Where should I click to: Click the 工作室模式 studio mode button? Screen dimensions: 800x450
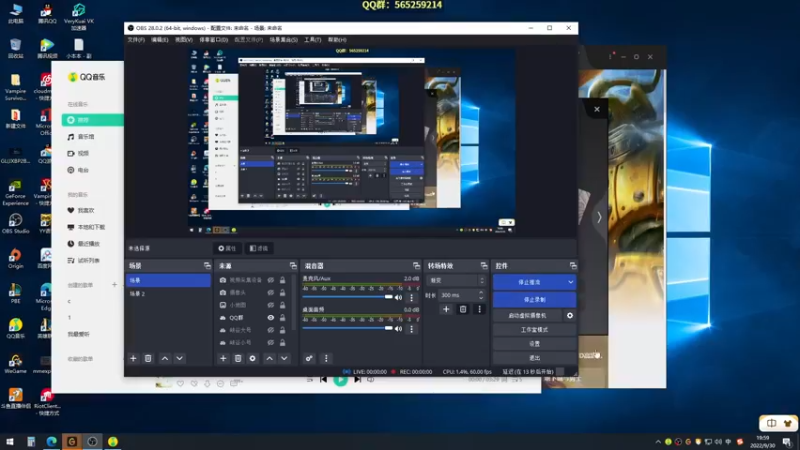(x=534, y=329)
